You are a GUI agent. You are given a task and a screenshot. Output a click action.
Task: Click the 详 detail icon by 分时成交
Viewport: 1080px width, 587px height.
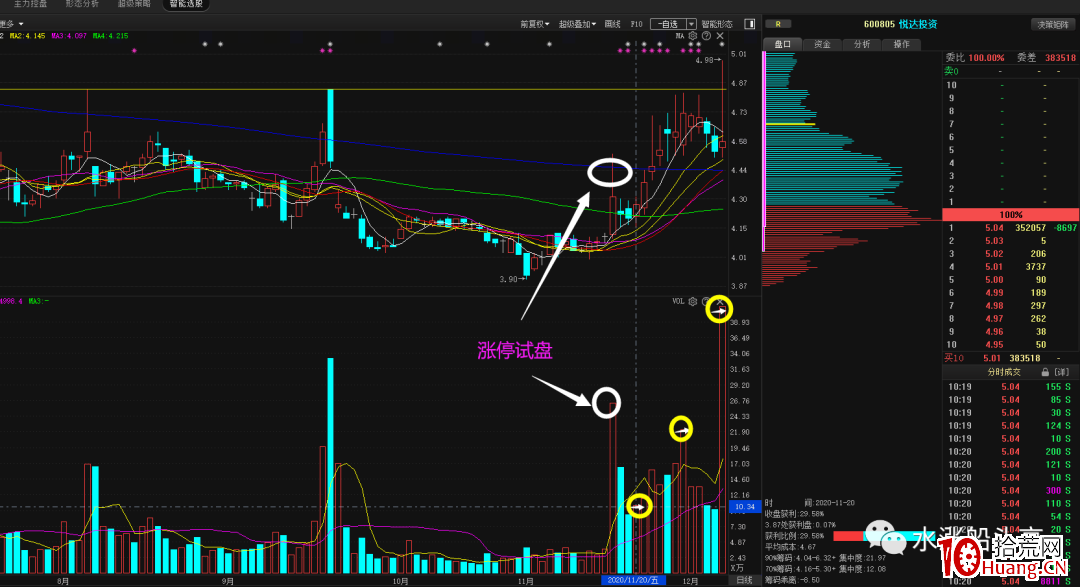pyautogui.click(x=1061, y=372)
